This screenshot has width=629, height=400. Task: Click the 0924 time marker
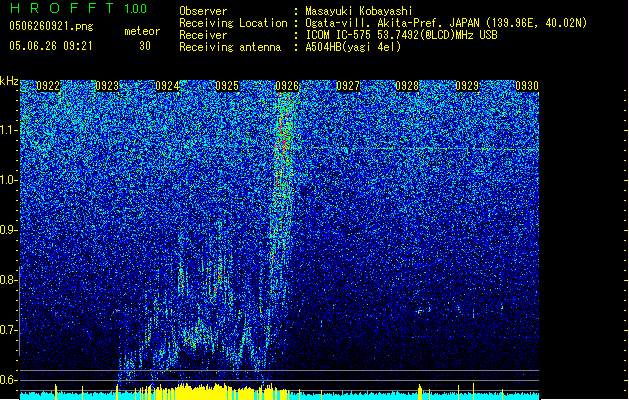(x=167, y=86)
